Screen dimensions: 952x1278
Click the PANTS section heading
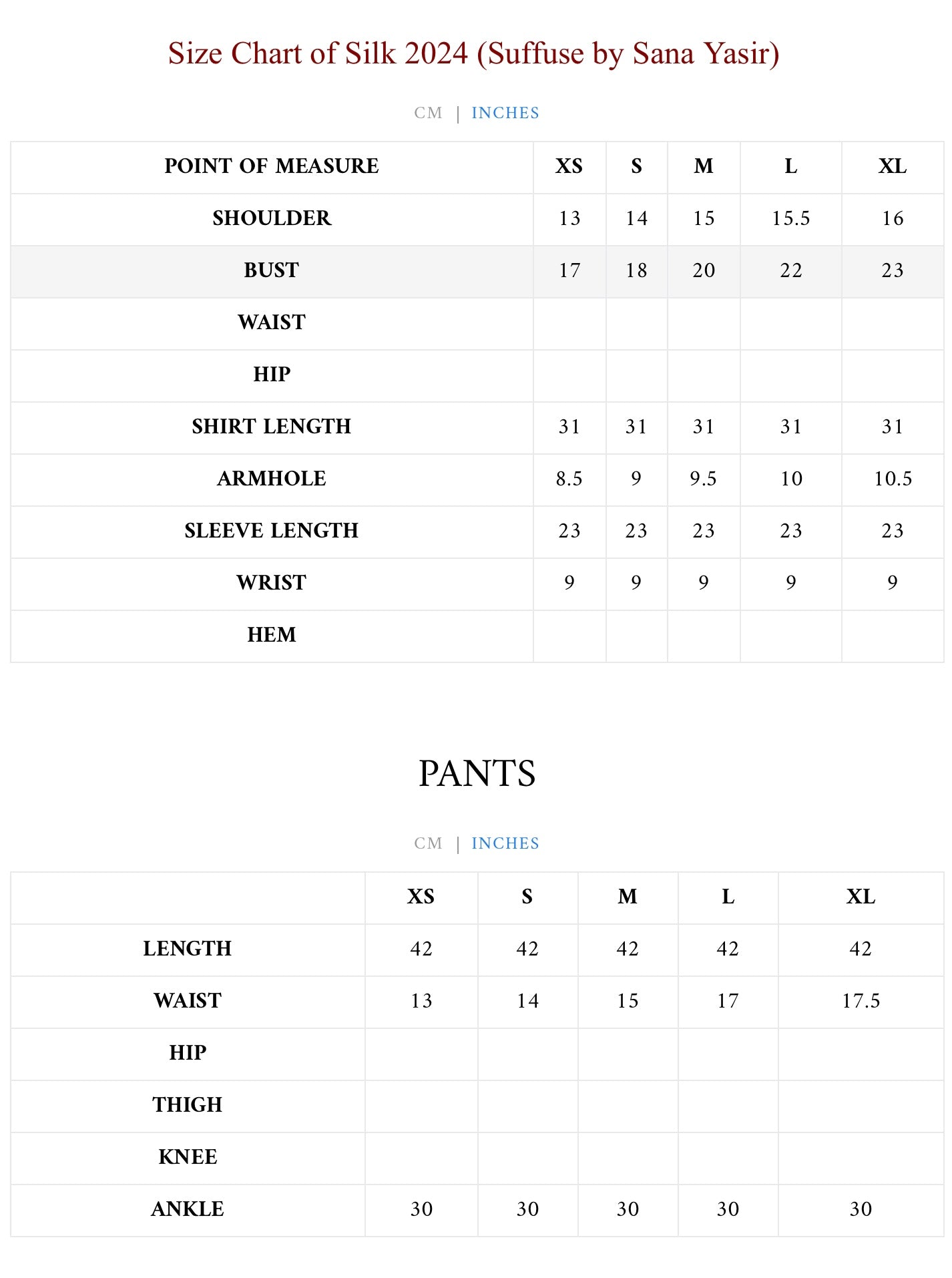click(477, 774)
